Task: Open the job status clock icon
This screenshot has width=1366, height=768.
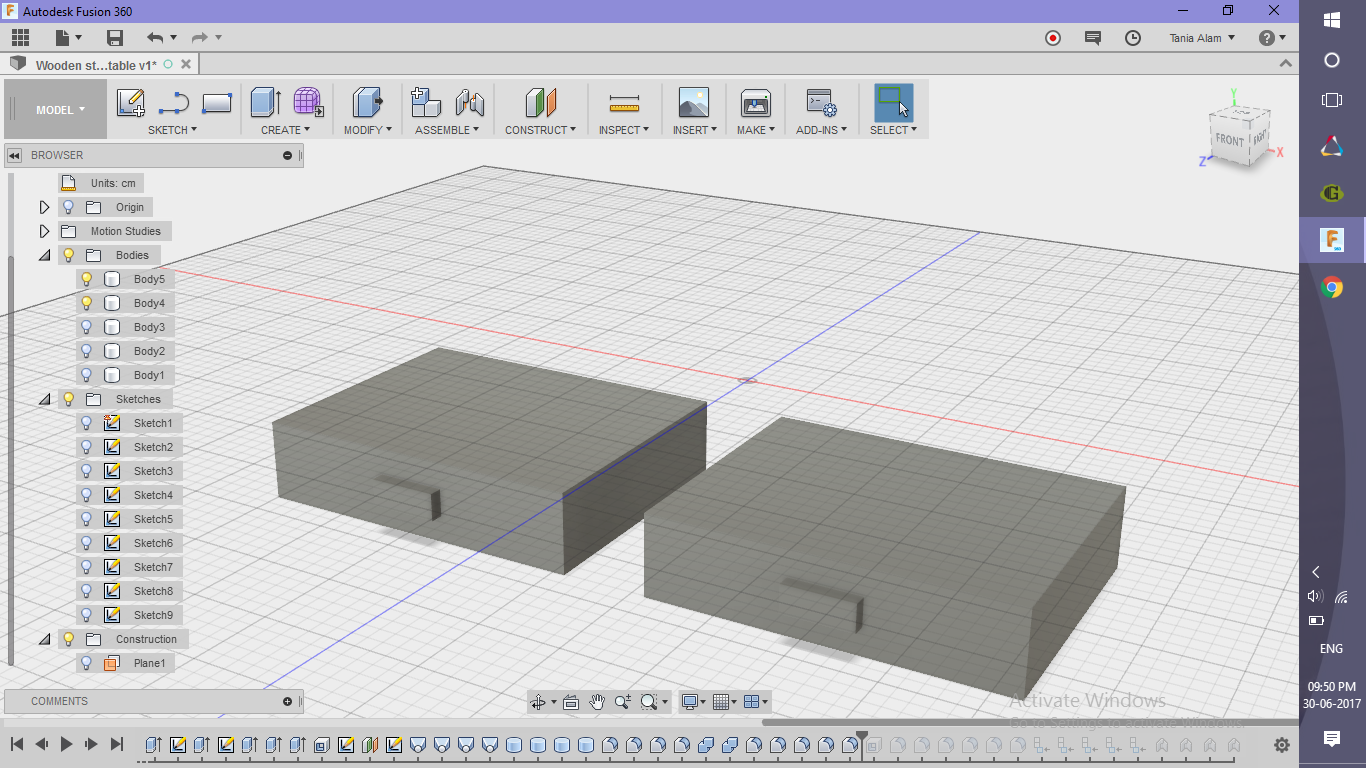Action: coord(1133,38)
